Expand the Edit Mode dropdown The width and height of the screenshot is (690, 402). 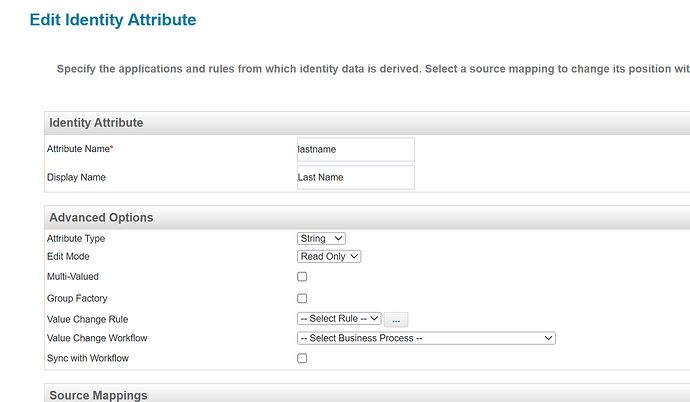329,256
